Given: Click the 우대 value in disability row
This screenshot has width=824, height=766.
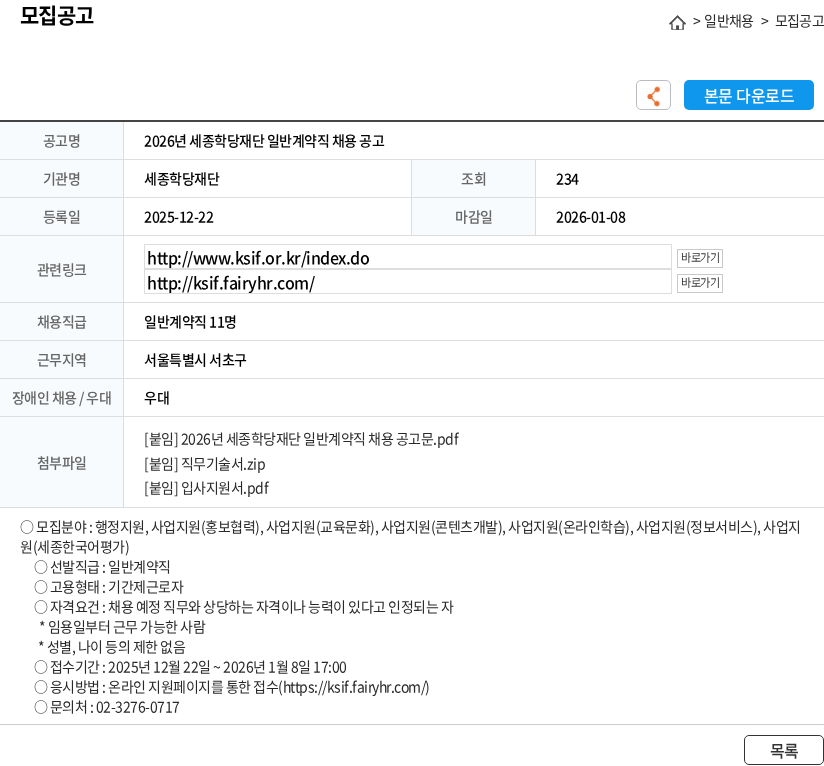Looking at the screenshot, I should tap(157, 398).
